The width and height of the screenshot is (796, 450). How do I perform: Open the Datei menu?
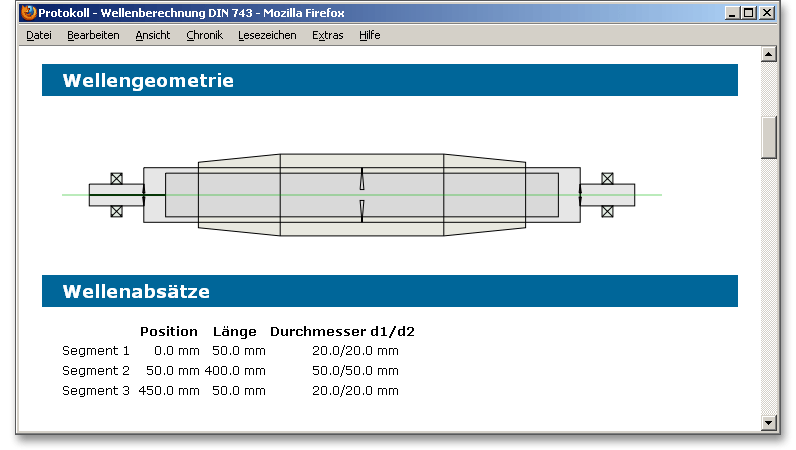tap(39, 35)
